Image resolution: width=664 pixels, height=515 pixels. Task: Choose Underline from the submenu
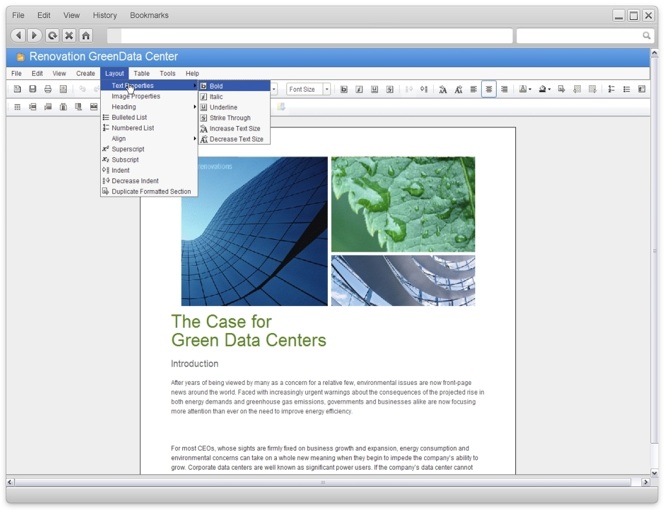234,107
